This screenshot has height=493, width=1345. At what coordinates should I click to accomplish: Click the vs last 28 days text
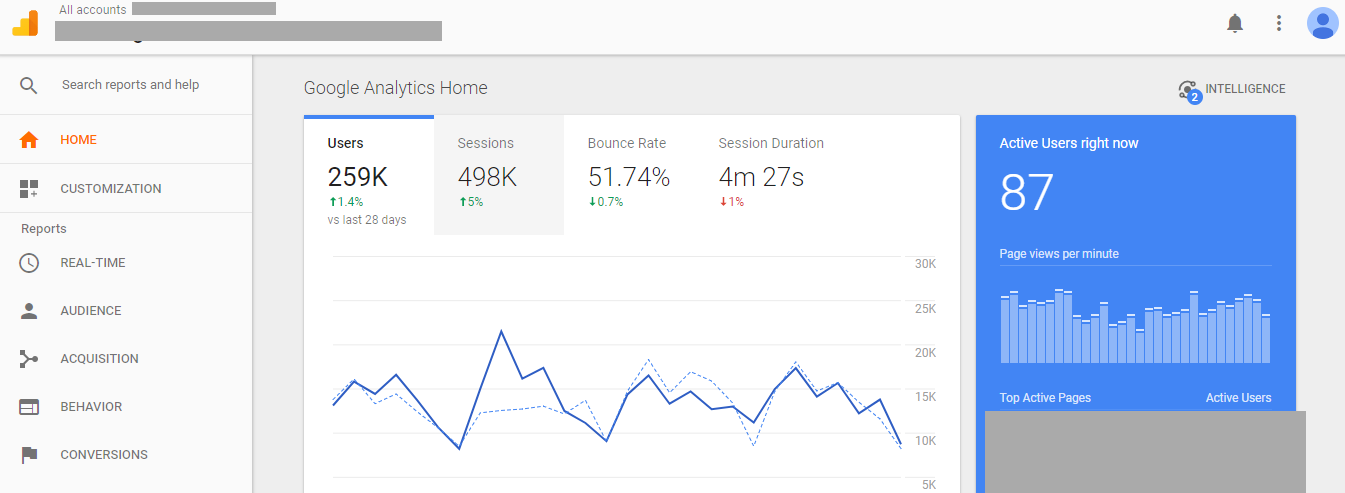(367, 220)
